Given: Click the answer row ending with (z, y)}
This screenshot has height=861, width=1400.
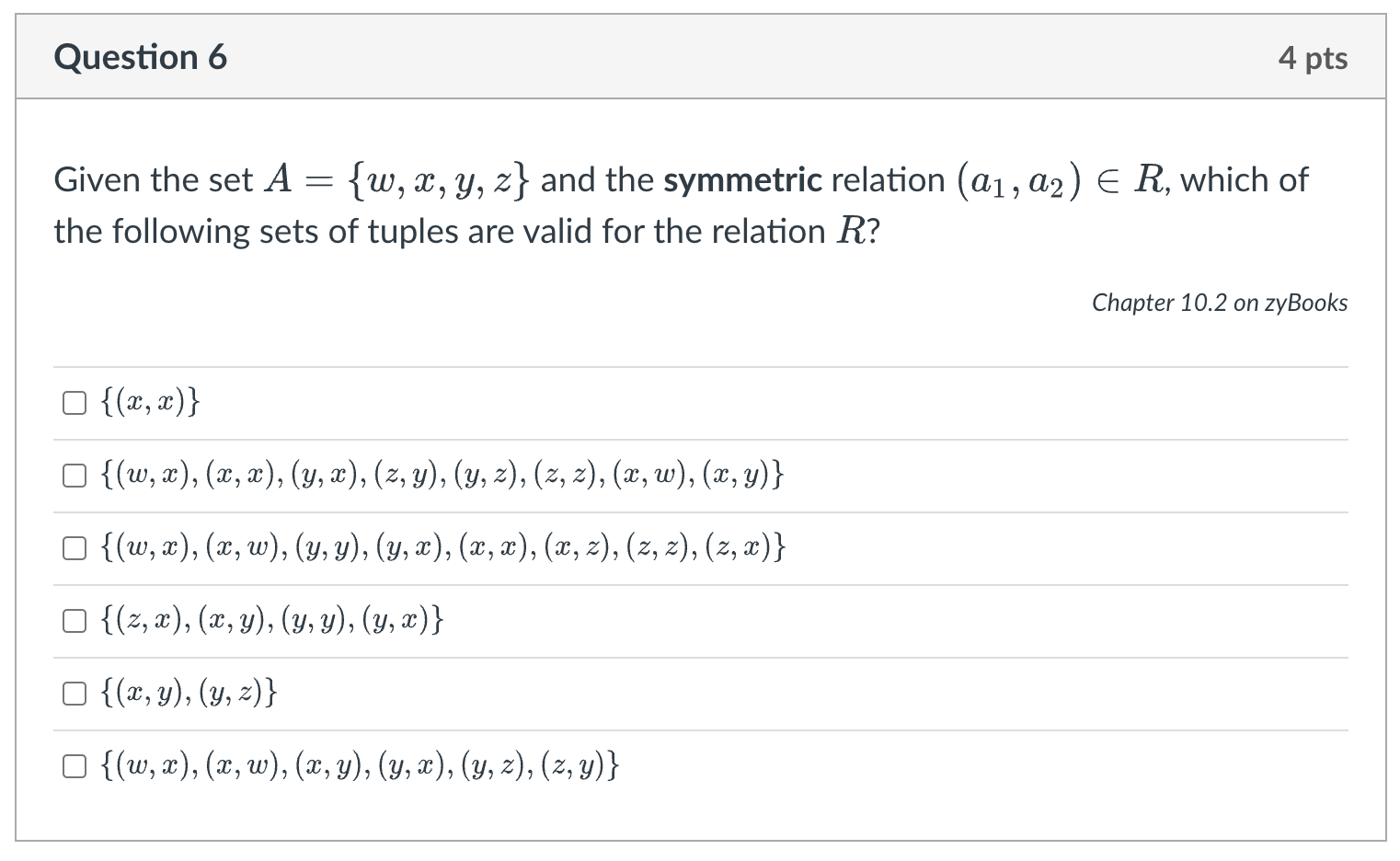Looking at the screenshot, I should tap(359, 764).
